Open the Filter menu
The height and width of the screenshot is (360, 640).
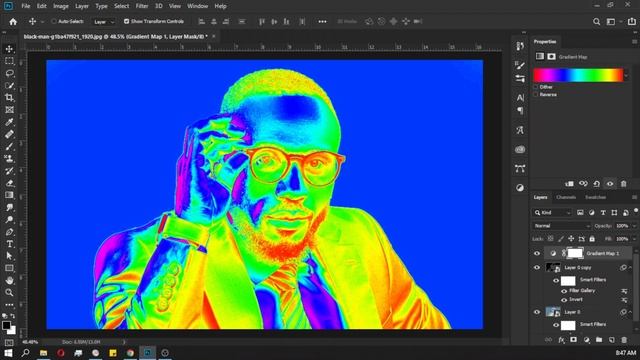142,6
